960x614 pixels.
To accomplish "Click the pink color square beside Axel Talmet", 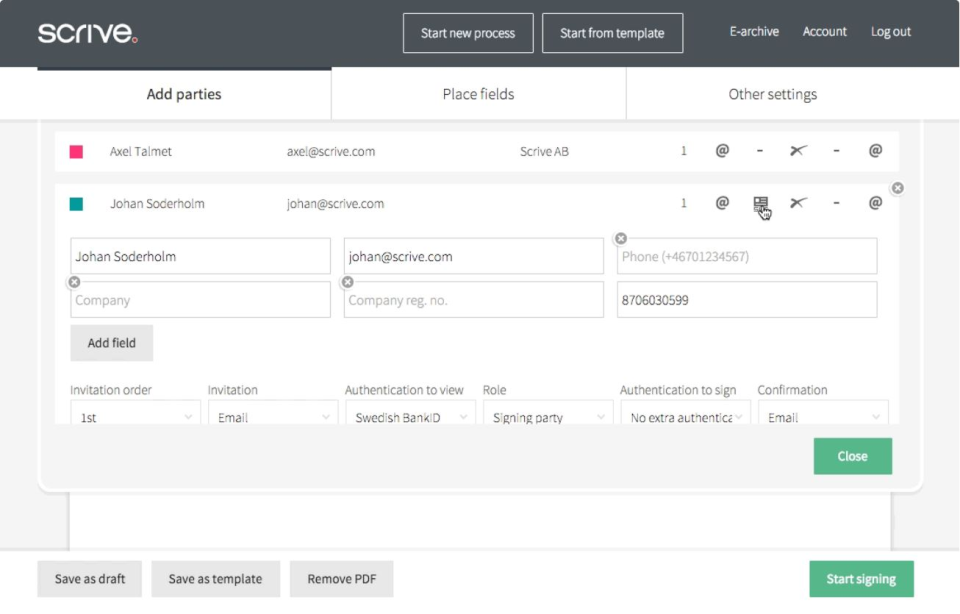I will pos(76,152).
